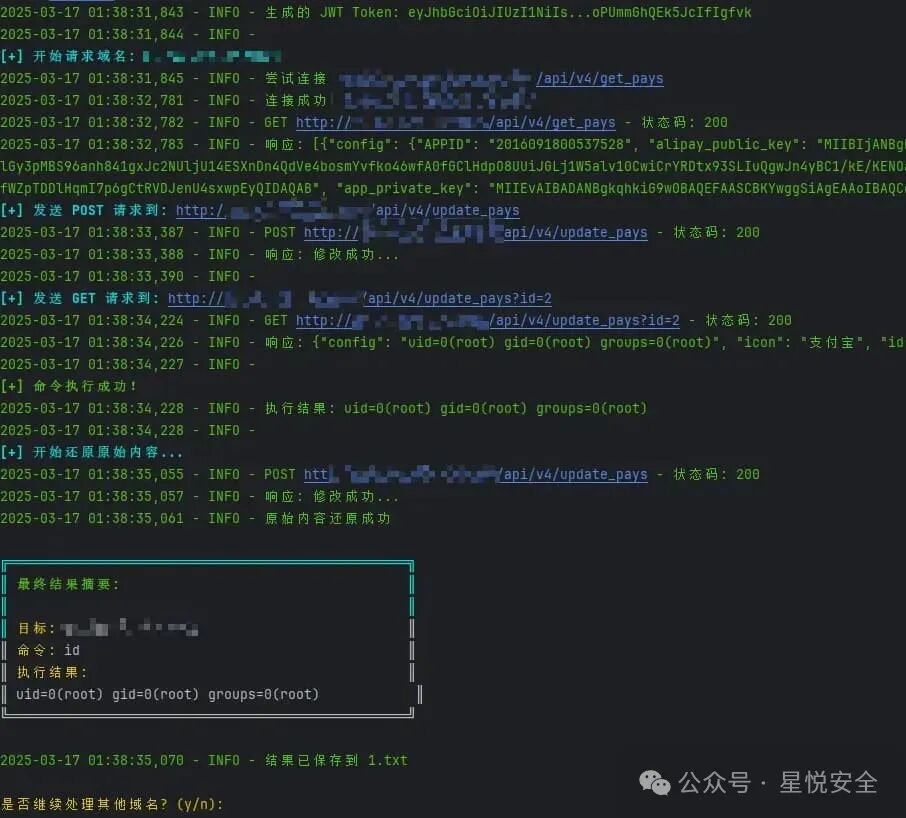
Task: Click the 执行结果 label in the summary box
Action: coord(51,672)
